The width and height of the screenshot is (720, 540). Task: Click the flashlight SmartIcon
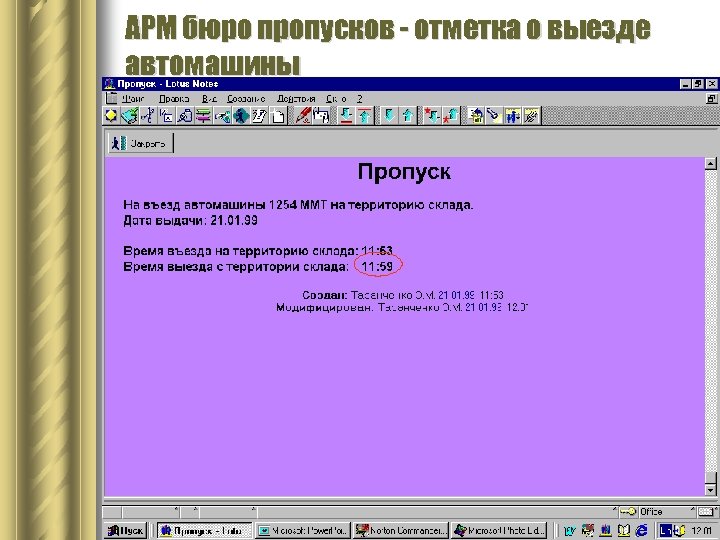coord(494,116)
